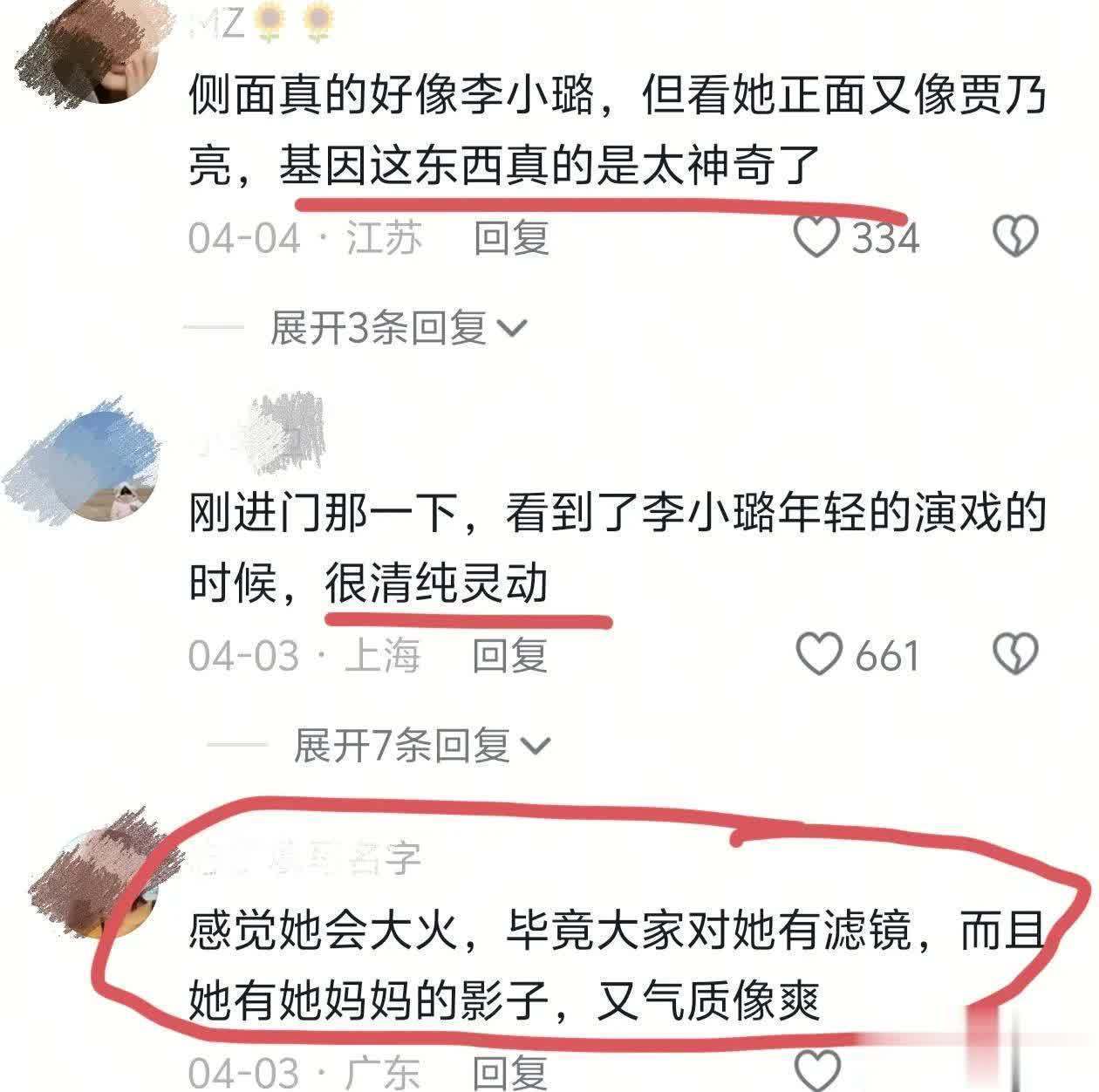
Task: Expand the 7 replies thread
Action: 422,746
